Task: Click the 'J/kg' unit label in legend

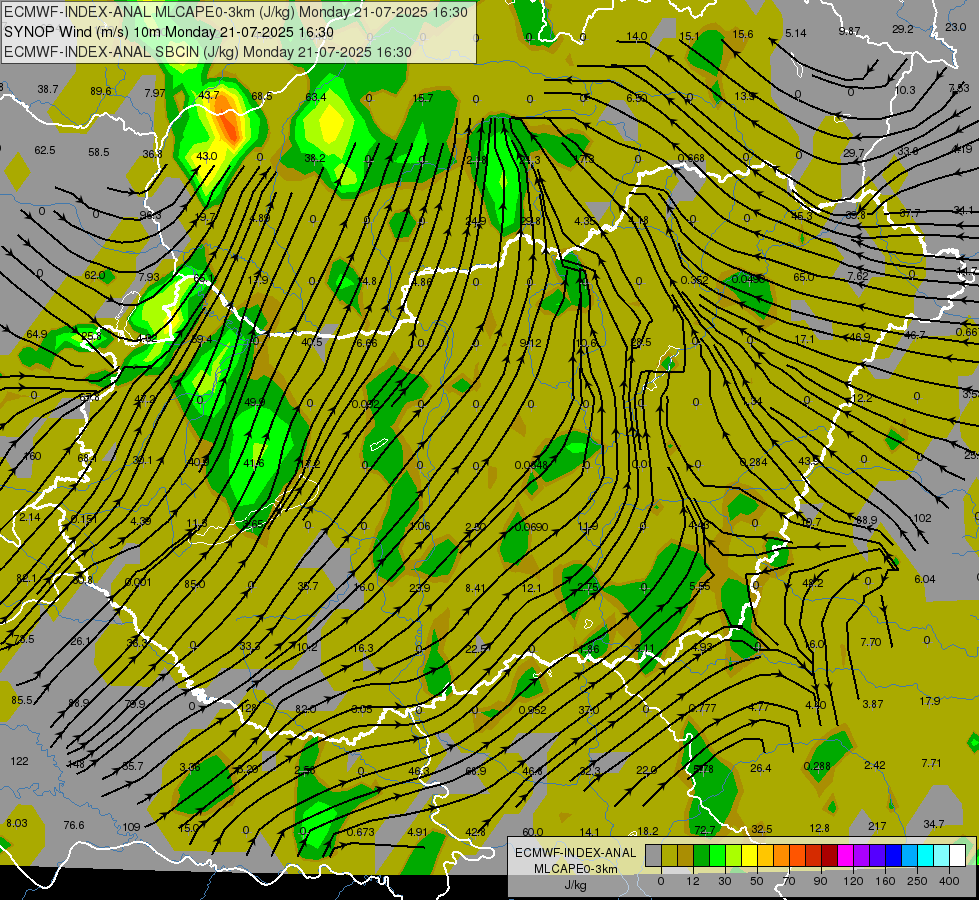Action: tap(576, 885)
